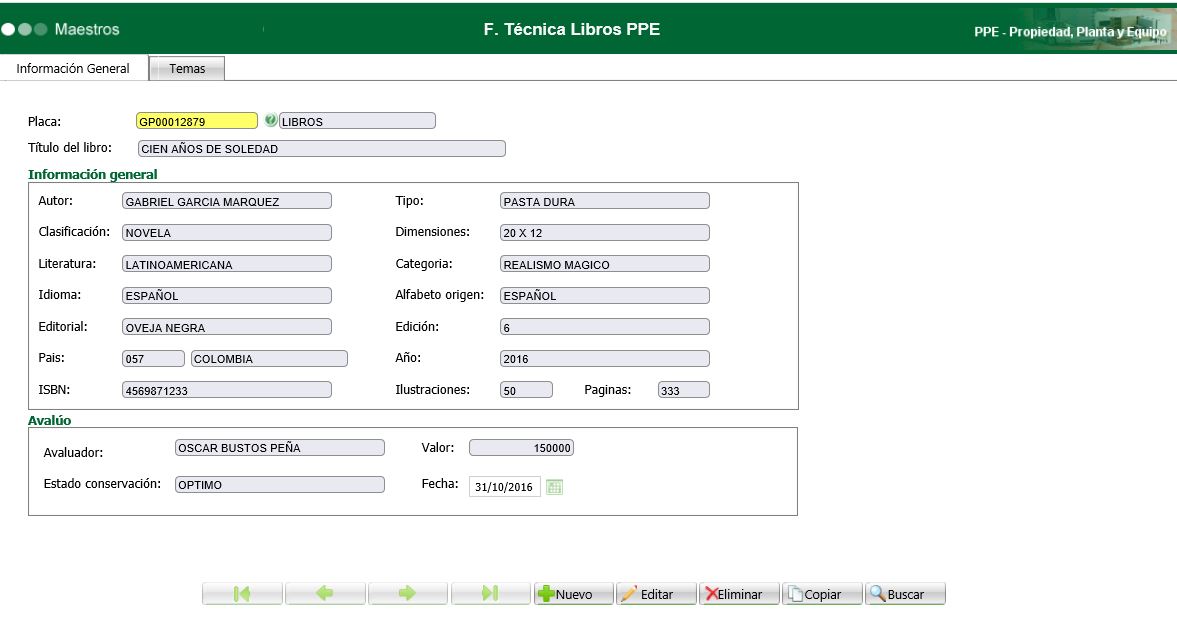Click the Clasificación field NOVELA

[x=227, y=233]
